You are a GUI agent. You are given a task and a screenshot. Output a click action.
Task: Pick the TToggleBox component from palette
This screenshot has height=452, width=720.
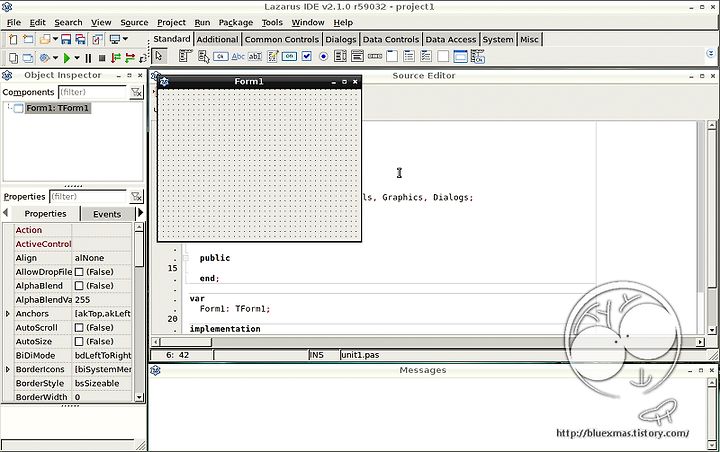[289, 56]
